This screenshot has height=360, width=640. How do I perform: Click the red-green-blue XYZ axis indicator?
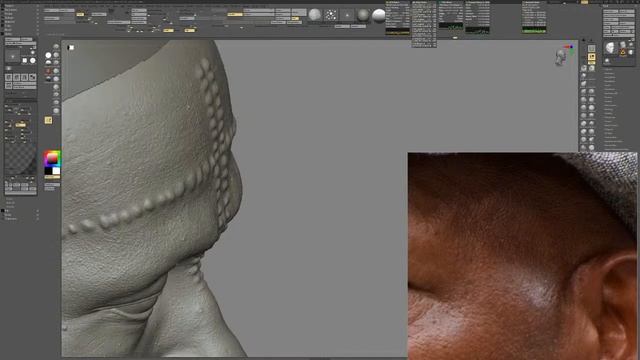[569, 48]
